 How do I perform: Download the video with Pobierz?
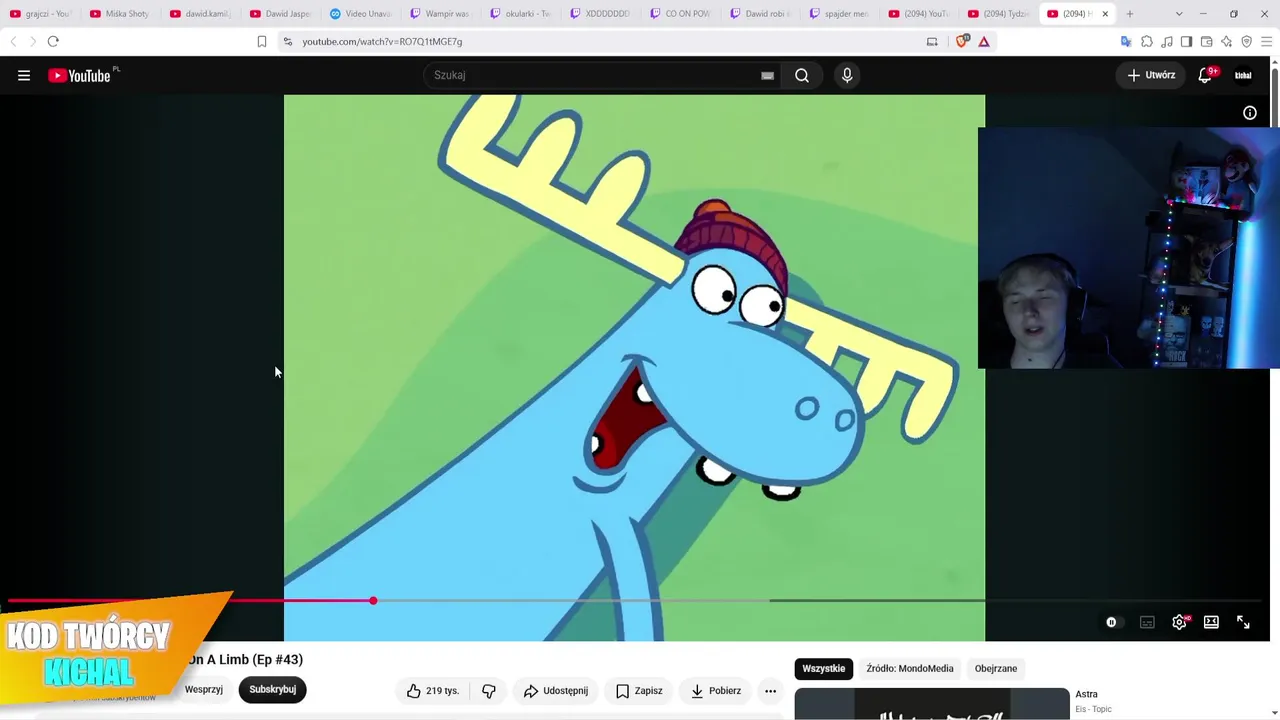716,690
